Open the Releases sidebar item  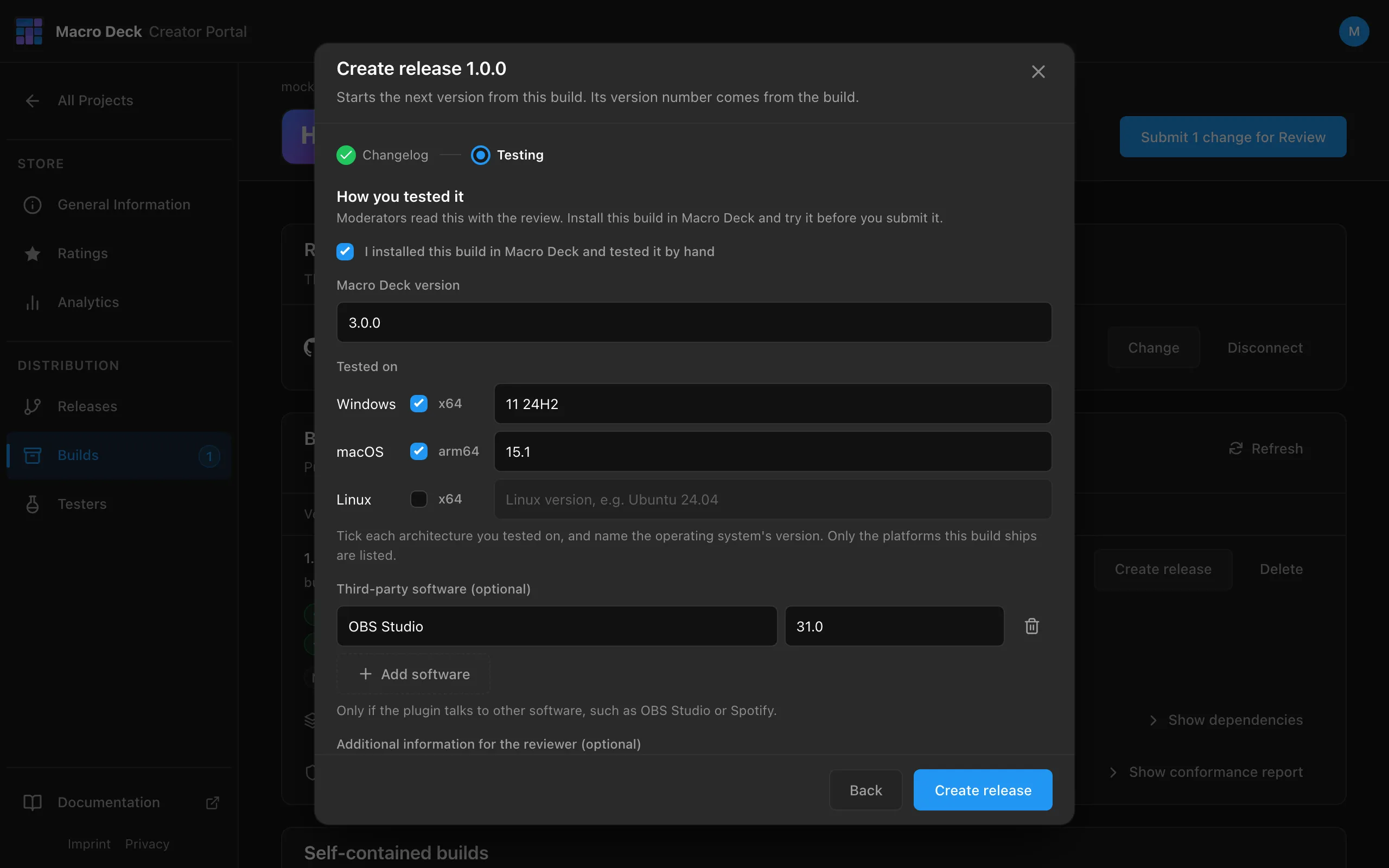click(119, 406)
